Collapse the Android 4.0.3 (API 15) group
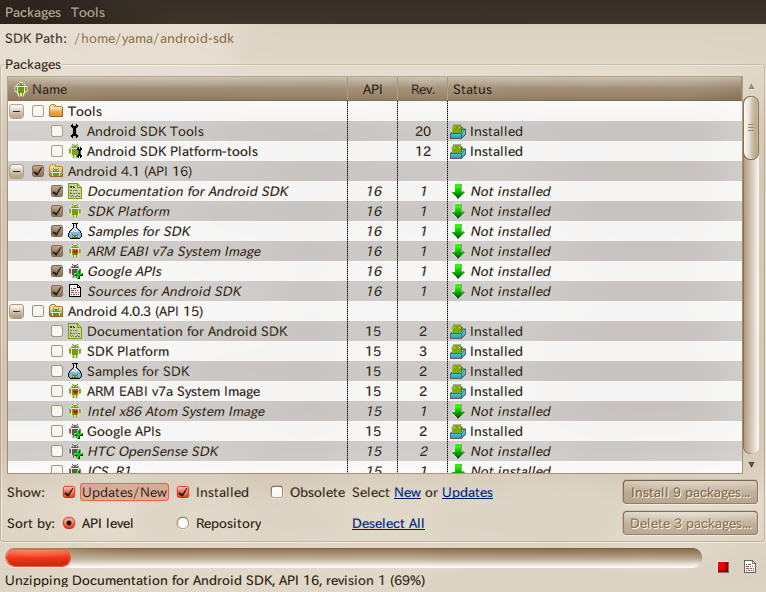 click(x=17, y=311)
